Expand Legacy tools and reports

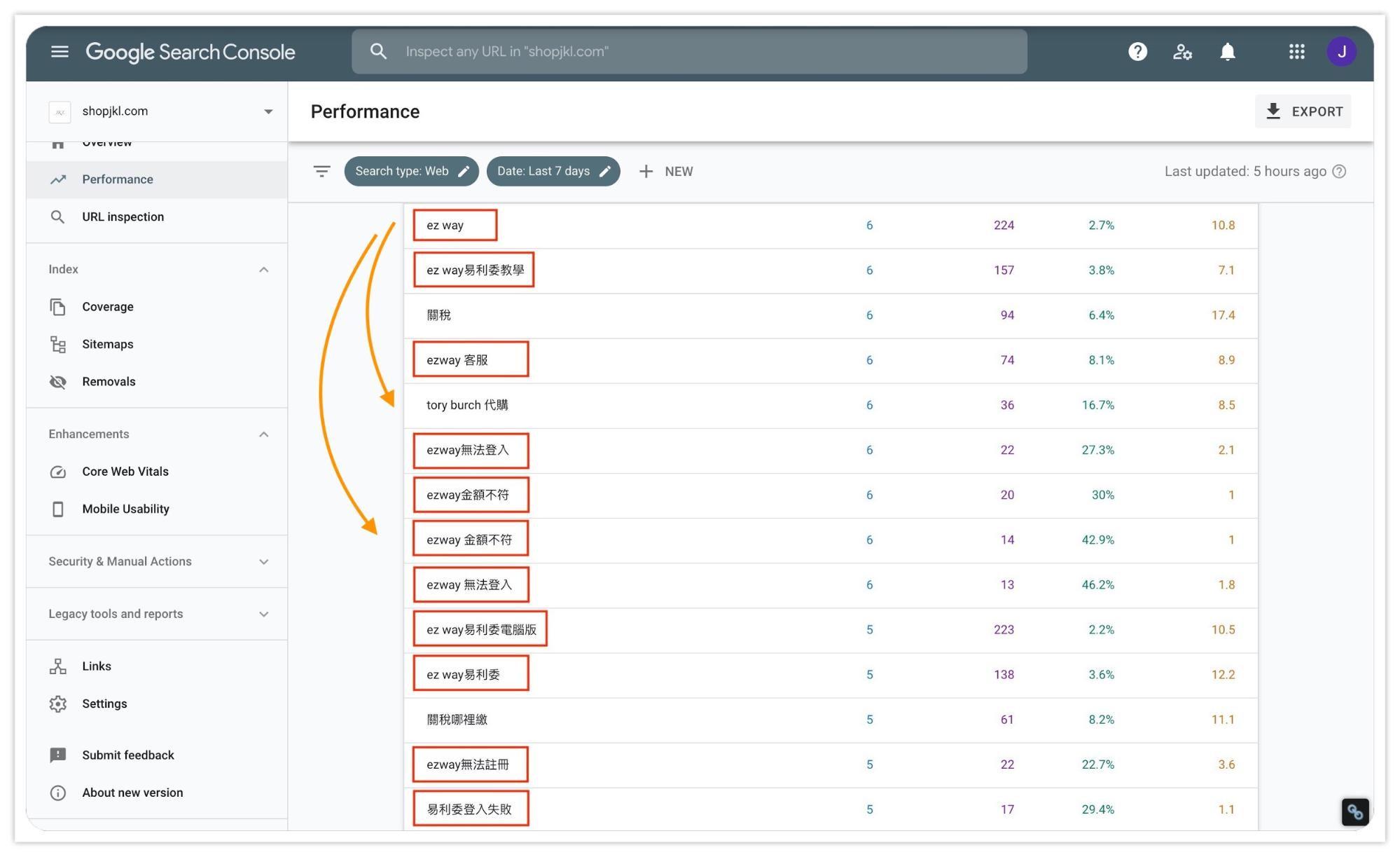(x=263, y=614)
